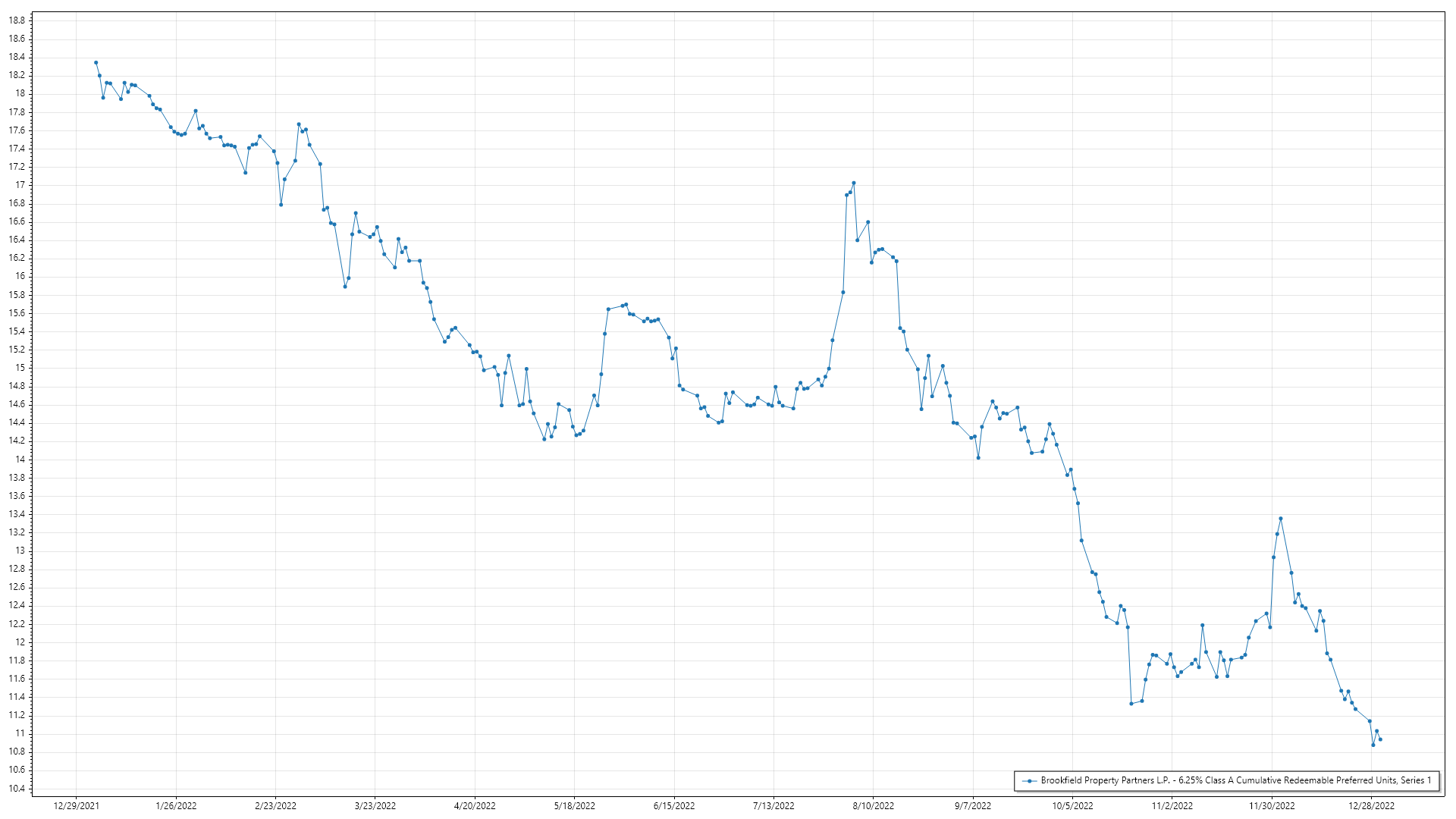
Task: Click the peak data point near 17.03
Action: tap(853, 183)
